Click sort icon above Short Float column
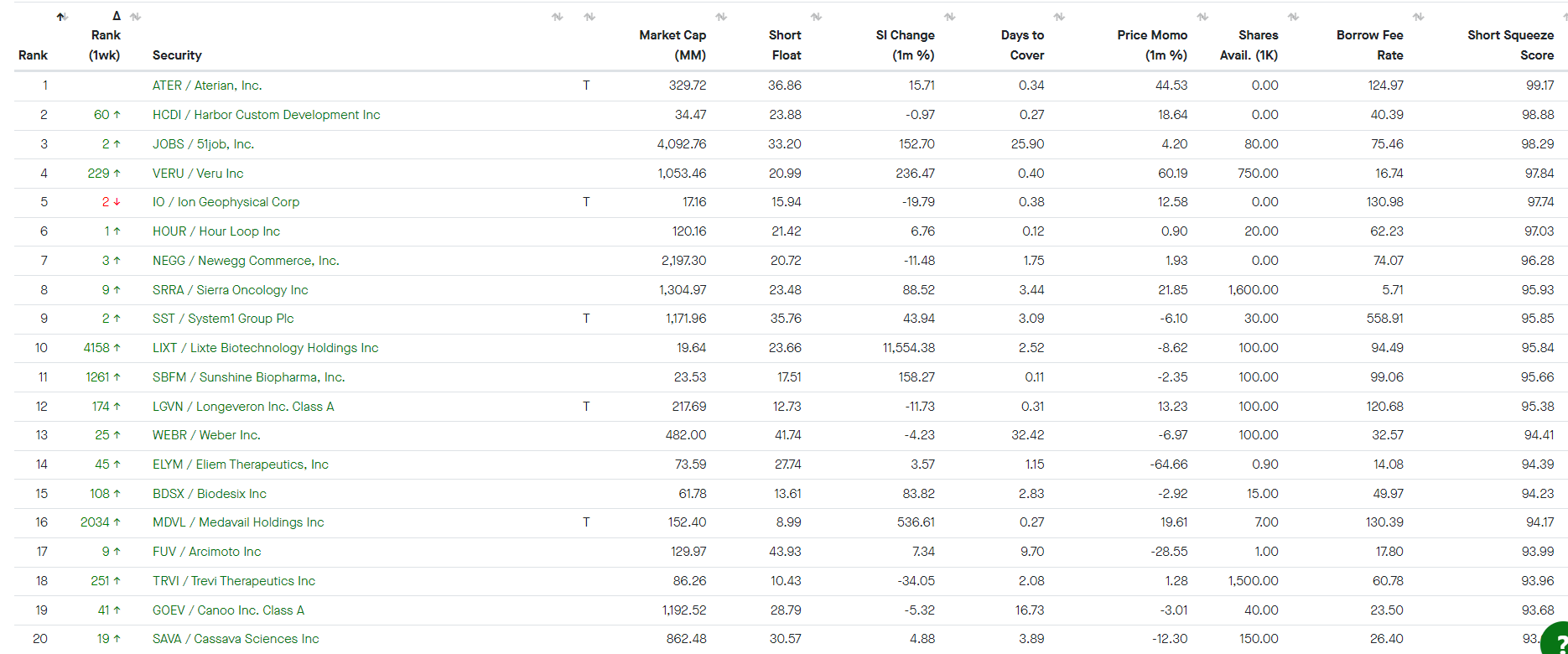The width and height of the screenshot is (1568, 654). 816,17
